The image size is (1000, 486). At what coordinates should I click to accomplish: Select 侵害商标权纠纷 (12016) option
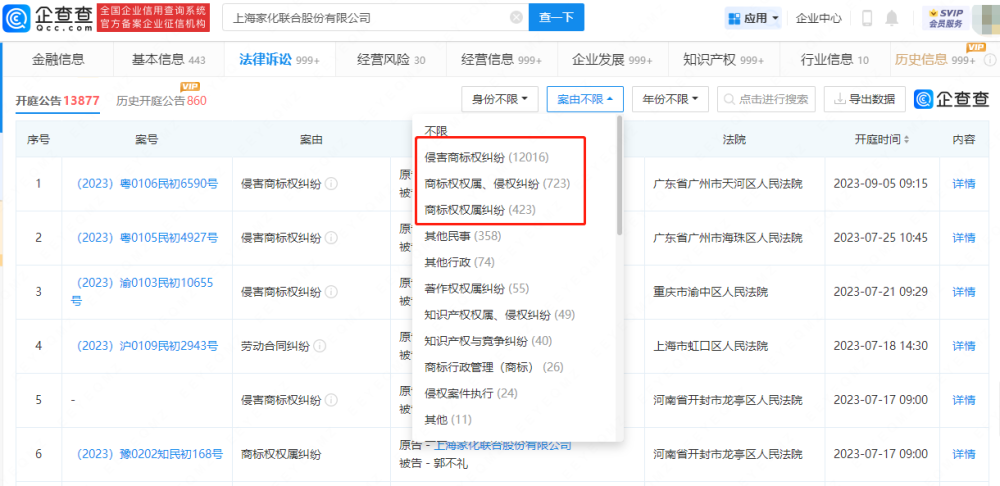pyautogui.click(x=487, y=157)
